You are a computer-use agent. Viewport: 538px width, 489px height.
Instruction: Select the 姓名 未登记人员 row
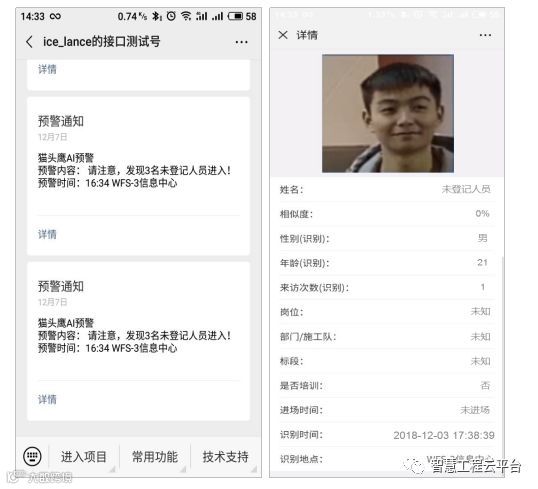click(x=387, y=189)
